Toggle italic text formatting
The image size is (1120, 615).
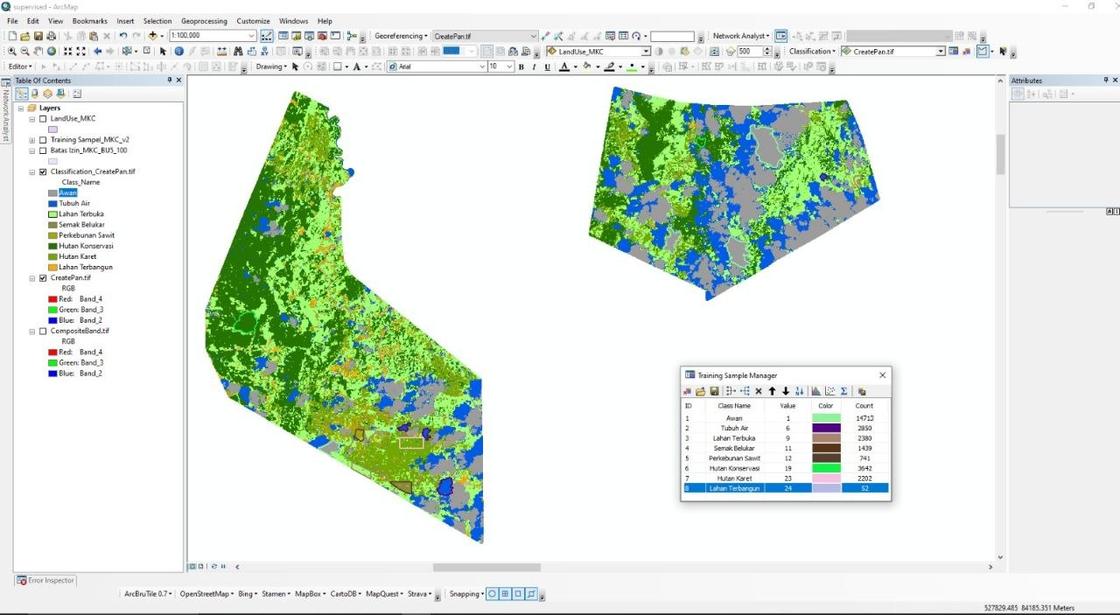(x=534, y=66)
